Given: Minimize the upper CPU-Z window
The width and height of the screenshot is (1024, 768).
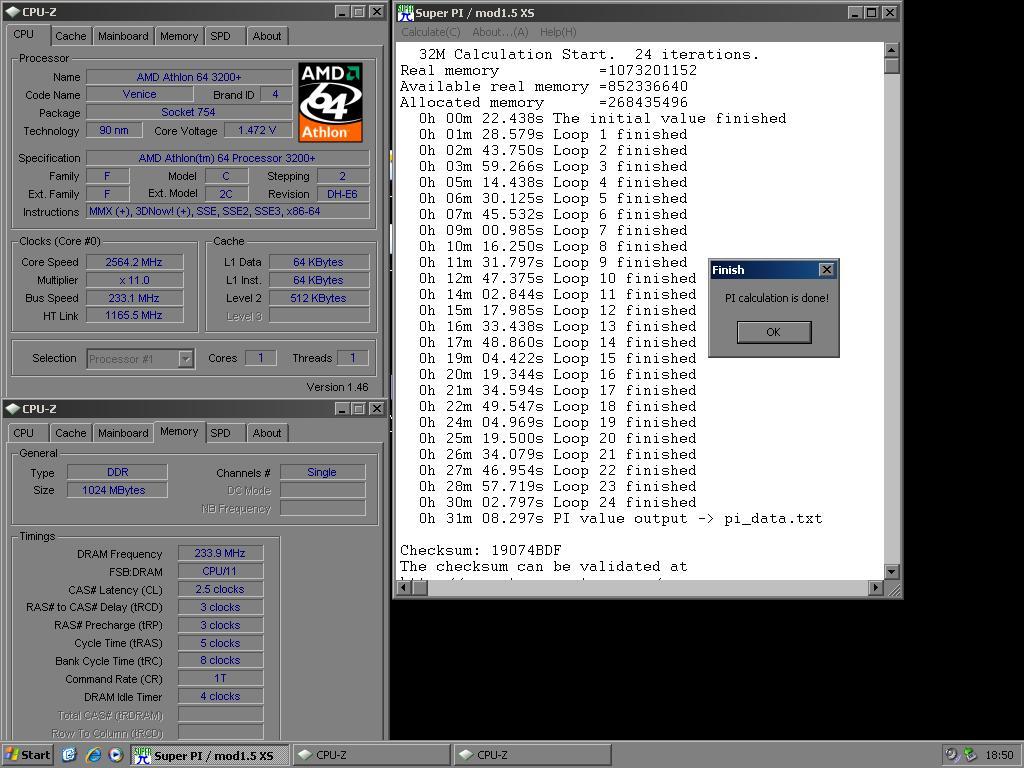Looking at the screenshot, I should click(342, 12).
